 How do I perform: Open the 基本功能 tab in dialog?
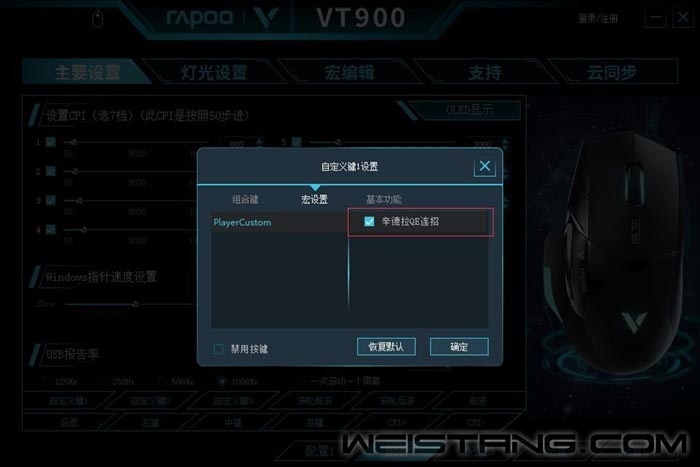tap(383, 199)
